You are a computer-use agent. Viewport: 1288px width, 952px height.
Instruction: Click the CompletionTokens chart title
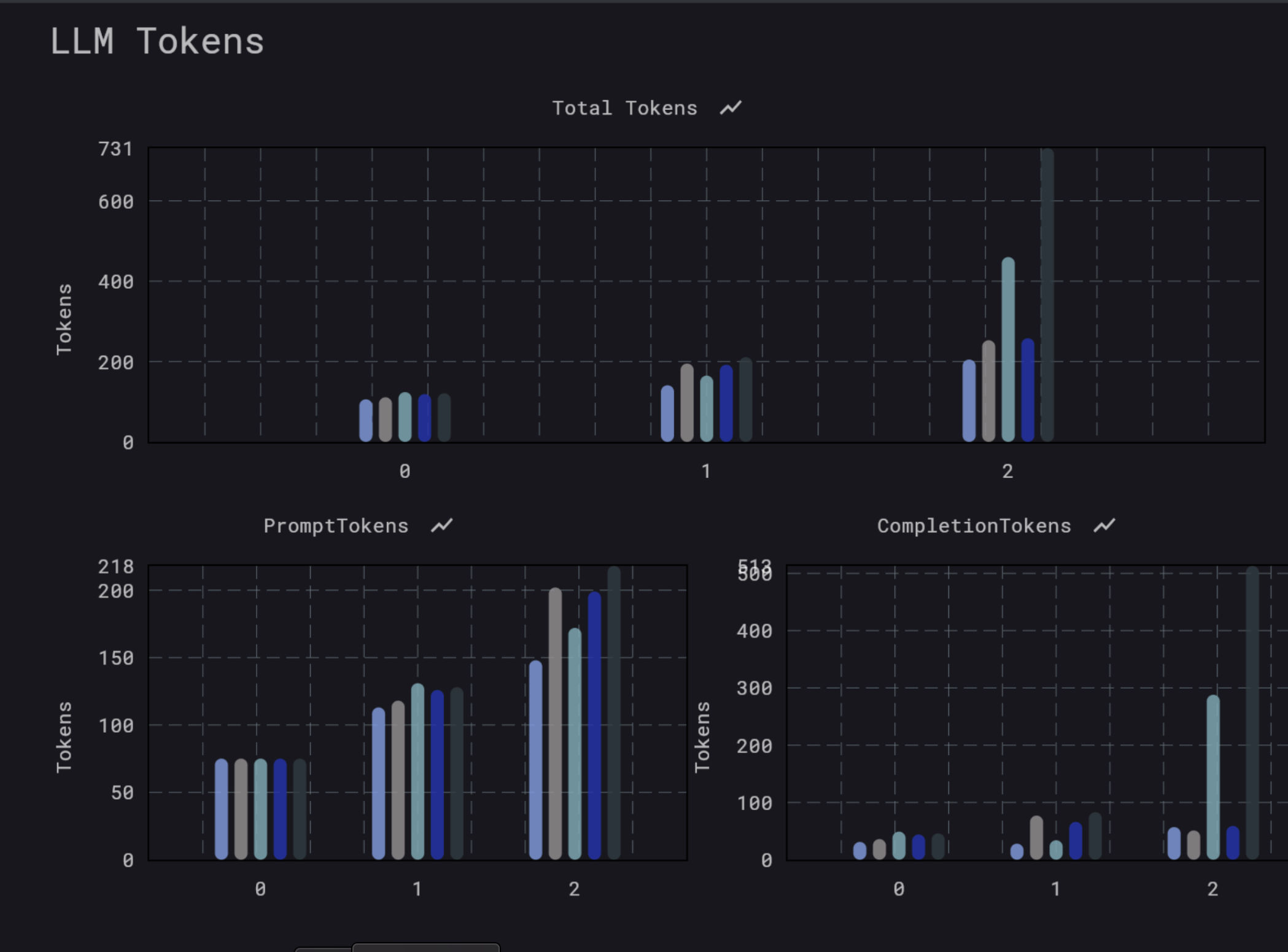(x=974, y=526)
